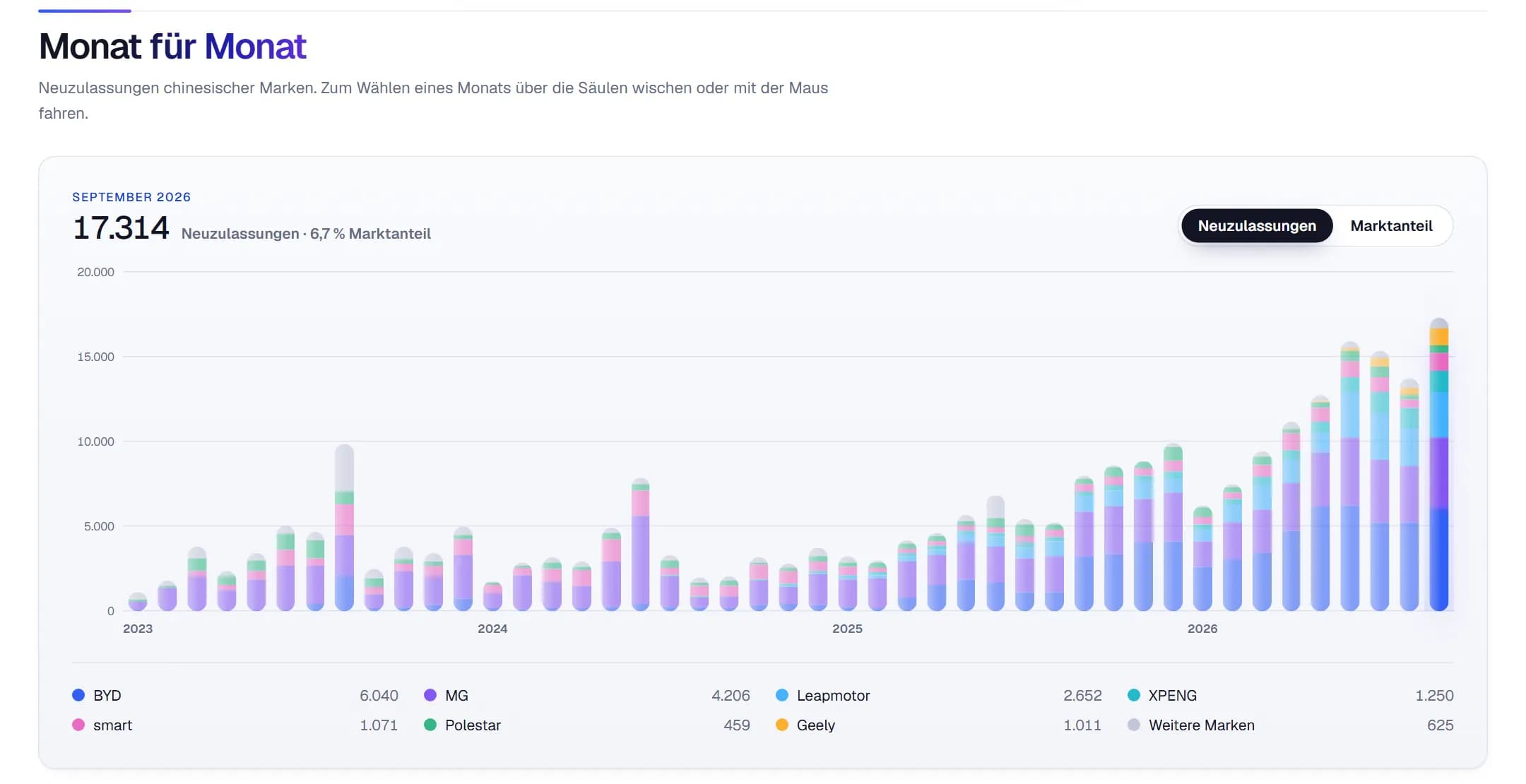This screenshot has width=1526, height=784.
Task: Click the green Polestar legend dot
Action: pos(430,725)
